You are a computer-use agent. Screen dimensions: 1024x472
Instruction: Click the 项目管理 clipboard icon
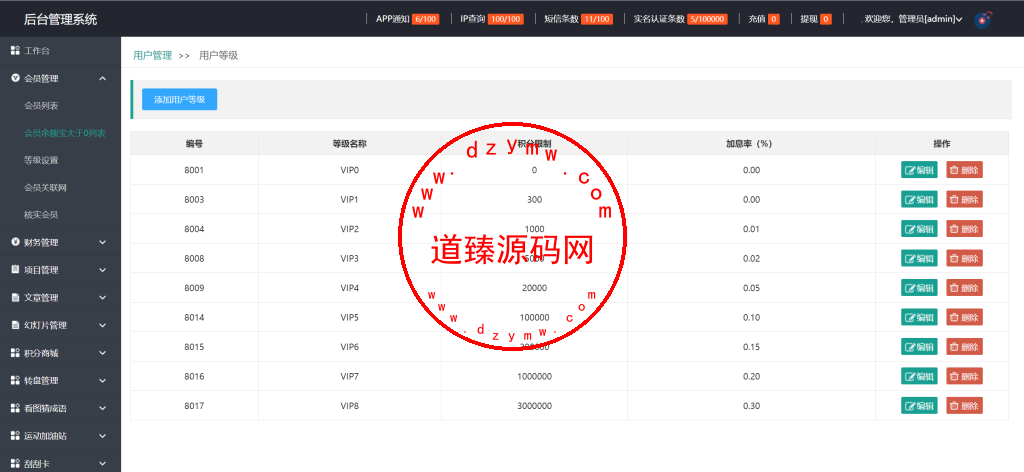tap(16, 270)
